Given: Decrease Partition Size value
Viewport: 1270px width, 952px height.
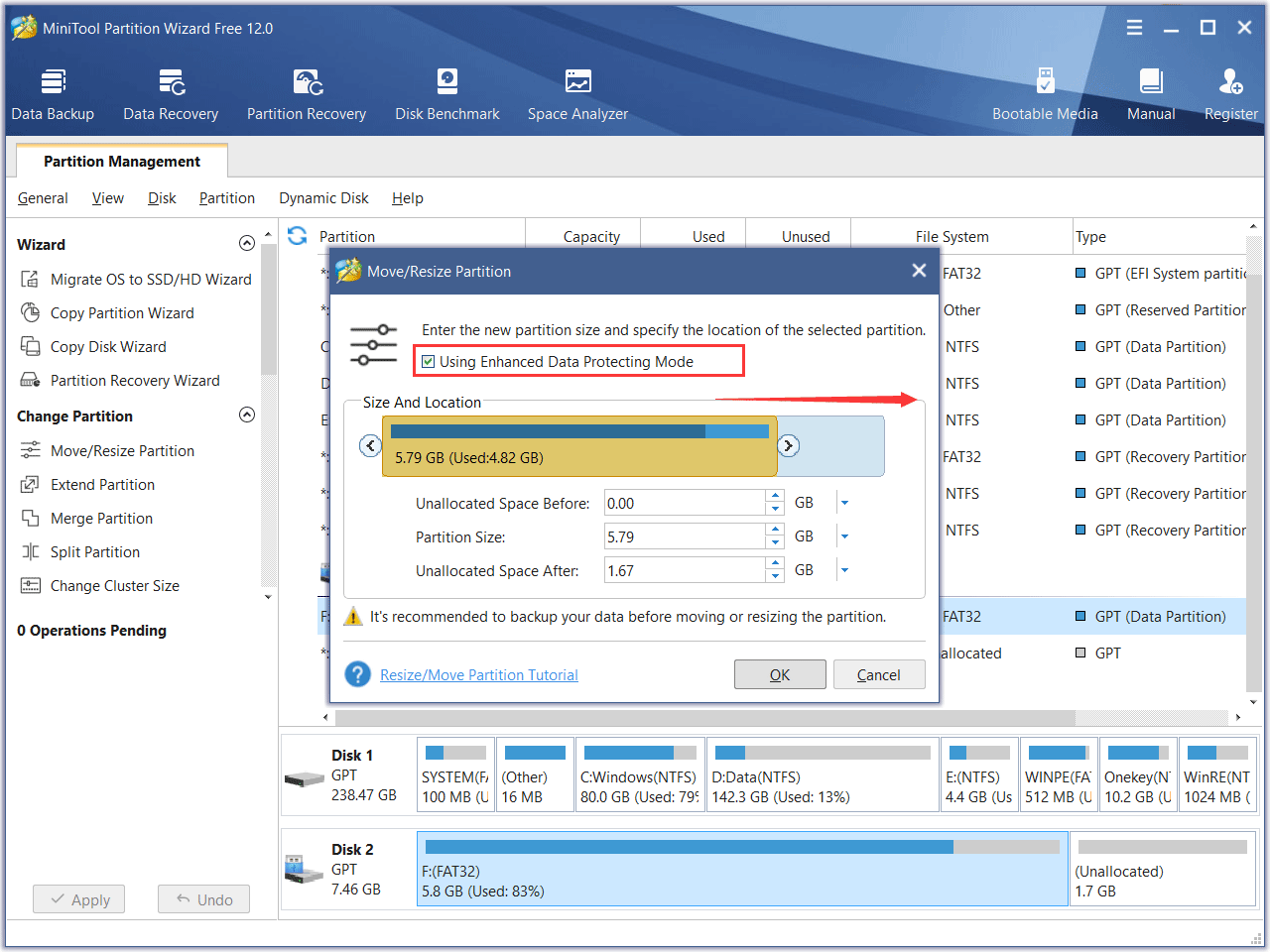Looking at the screenshot, I should click(x=775, y=542).
